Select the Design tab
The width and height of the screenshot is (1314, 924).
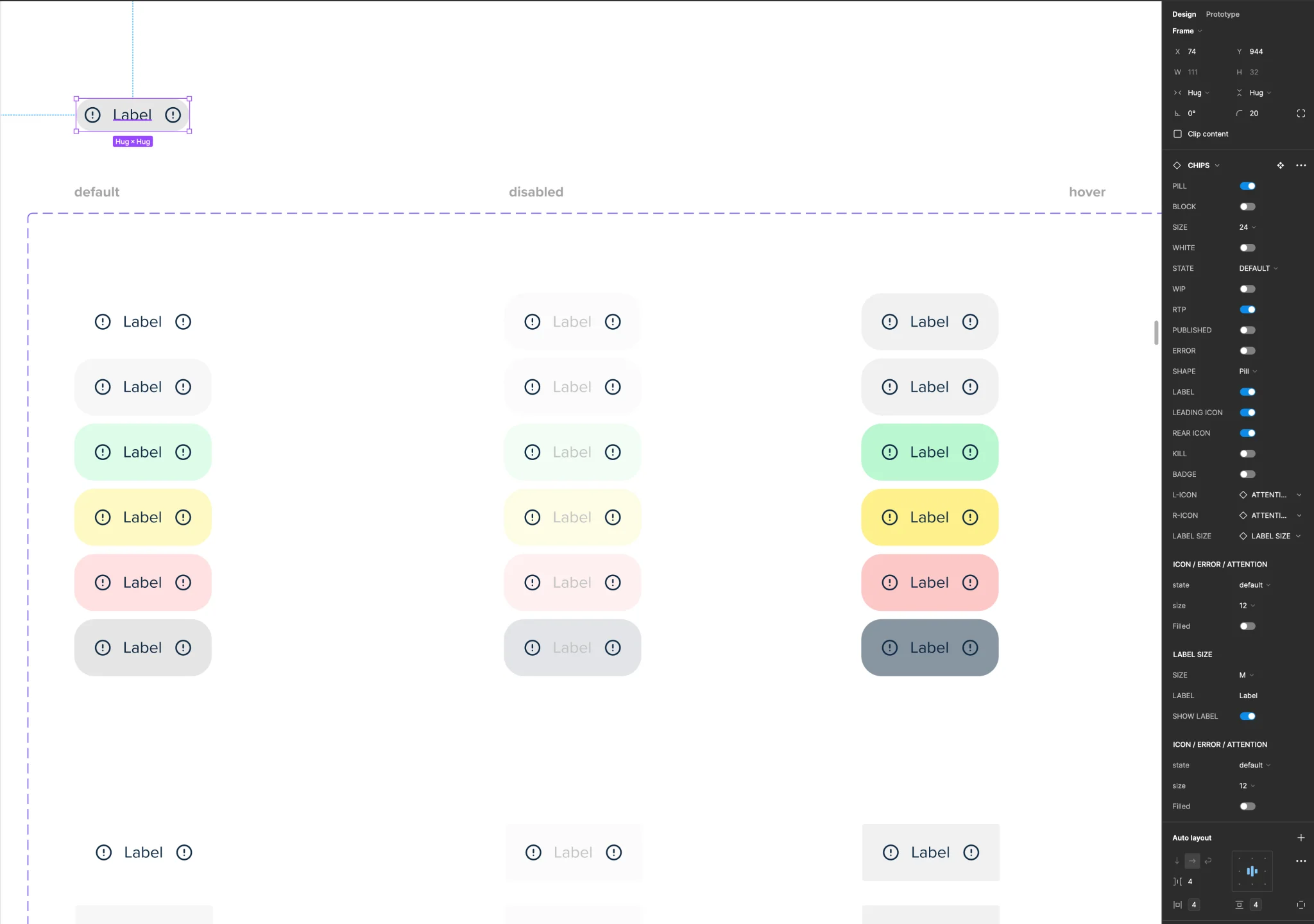pos(1184,14)
